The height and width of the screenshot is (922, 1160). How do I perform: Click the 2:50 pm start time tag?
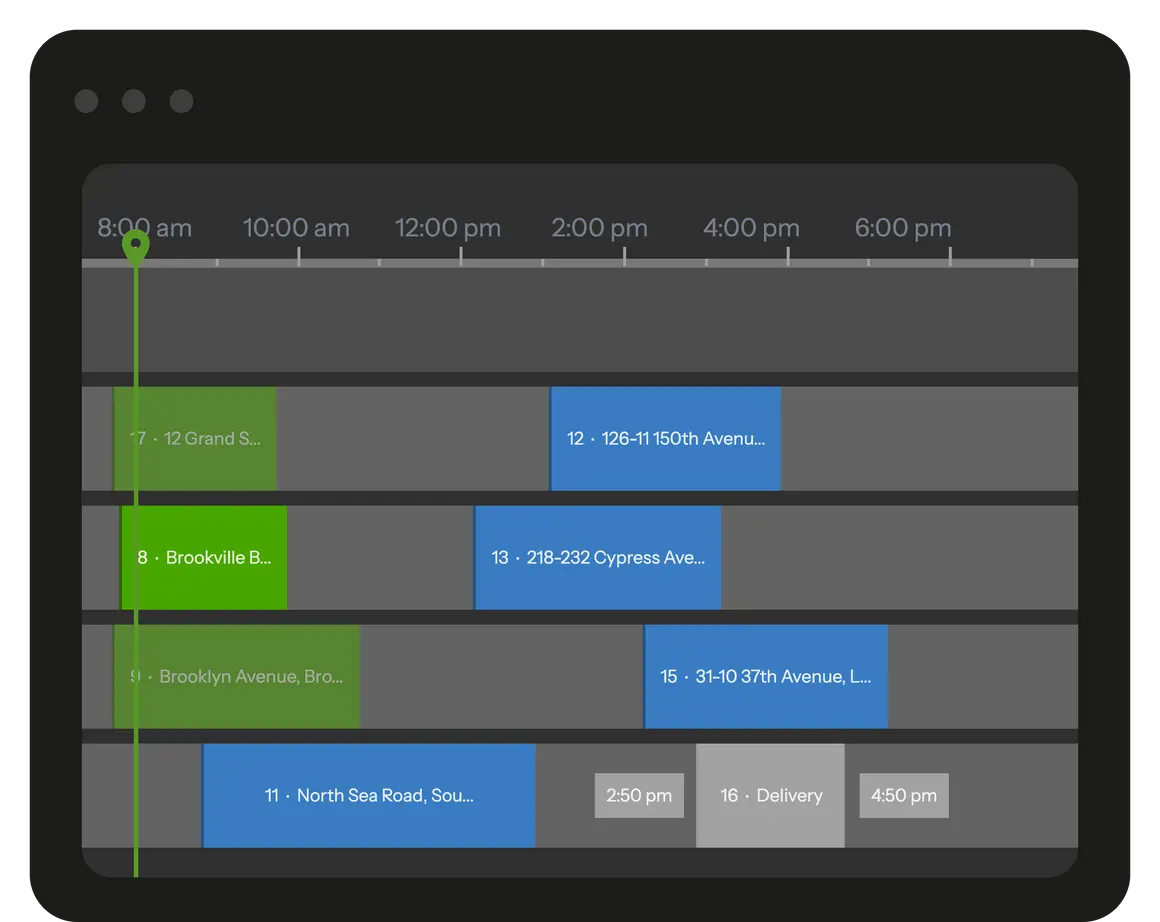tap(639, 796)
